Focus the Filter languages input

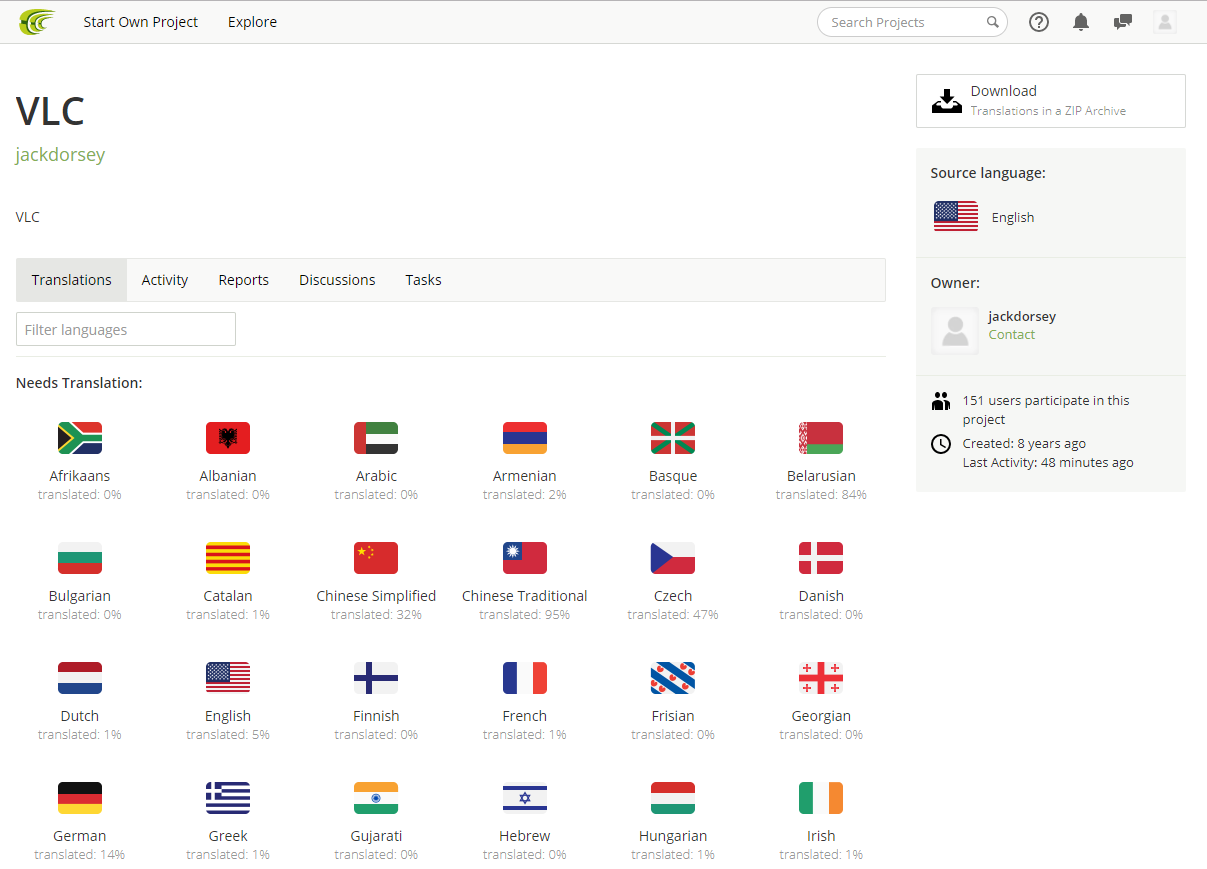[x=126, y=329]
